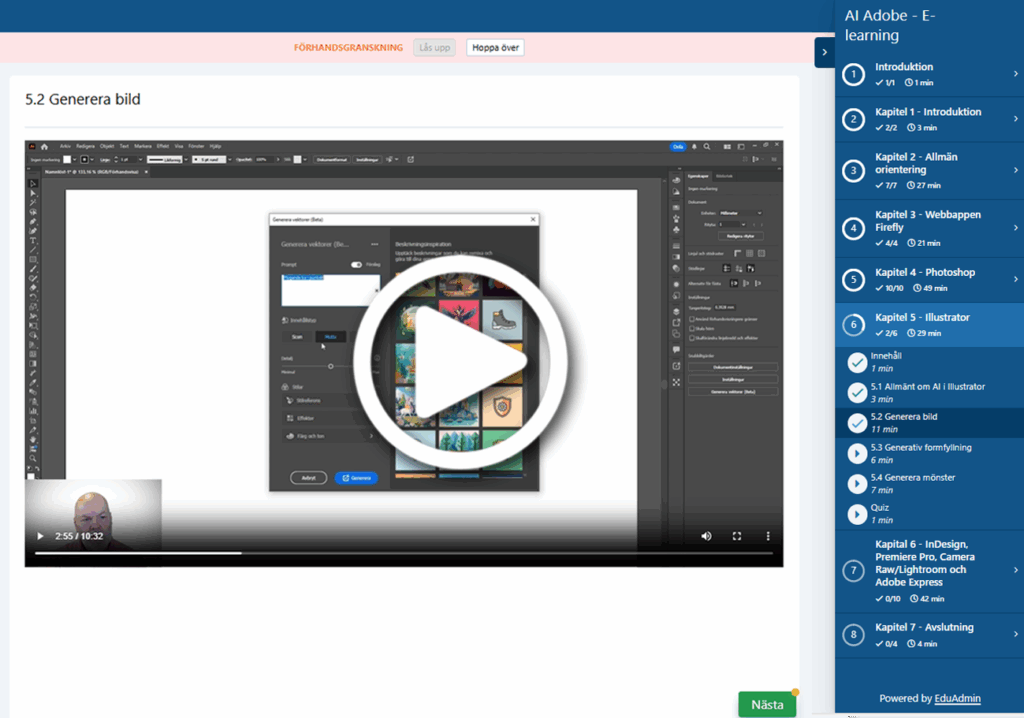
Task: Click the Home icon in the video's Illustrator
Action: 44,147
